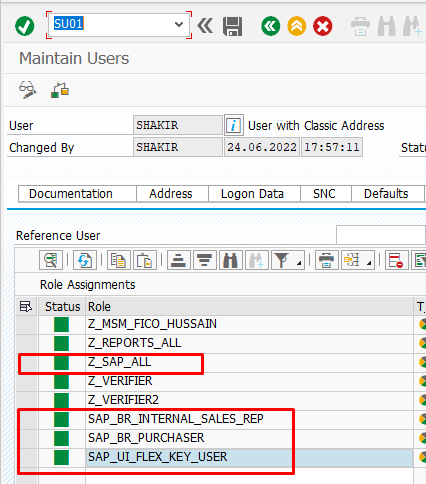Click the blue information icon next to SHAKIR
This screenshot has width=426, height=484.
coord(234,125)
